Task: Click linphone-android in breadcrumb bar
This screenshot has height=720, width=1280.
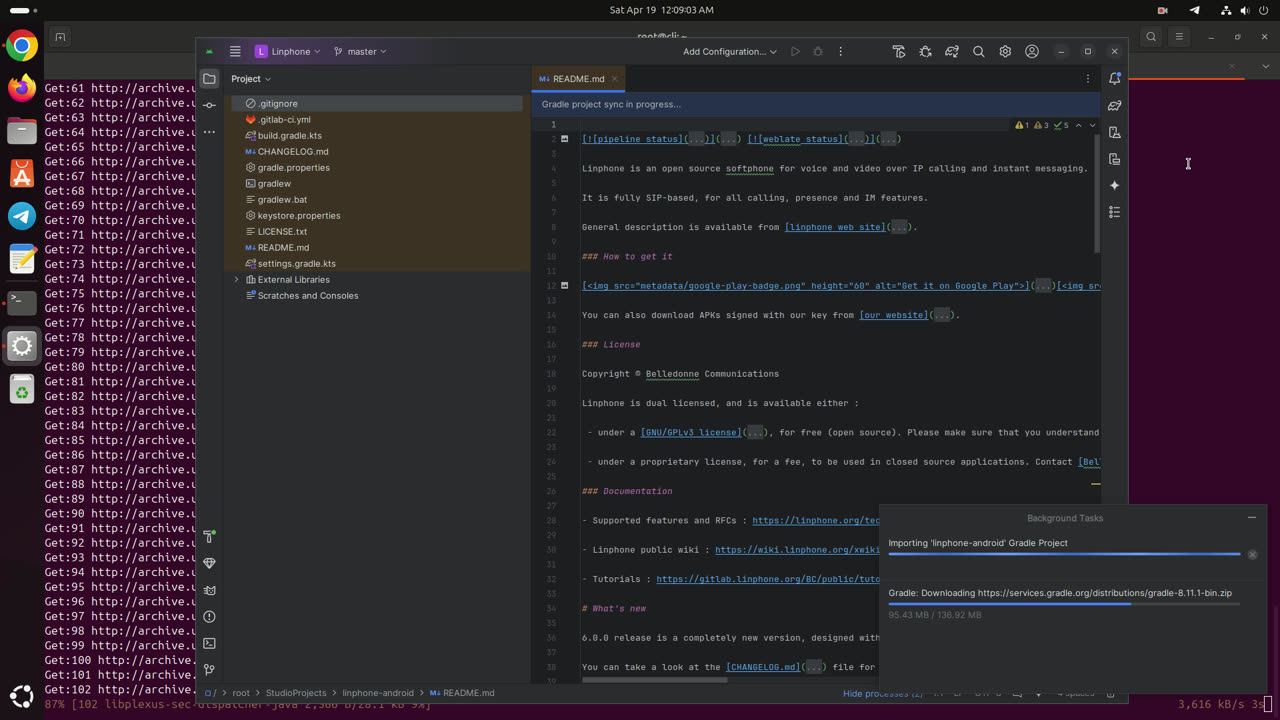Action: pyautogui.click(x=378, y=693)
